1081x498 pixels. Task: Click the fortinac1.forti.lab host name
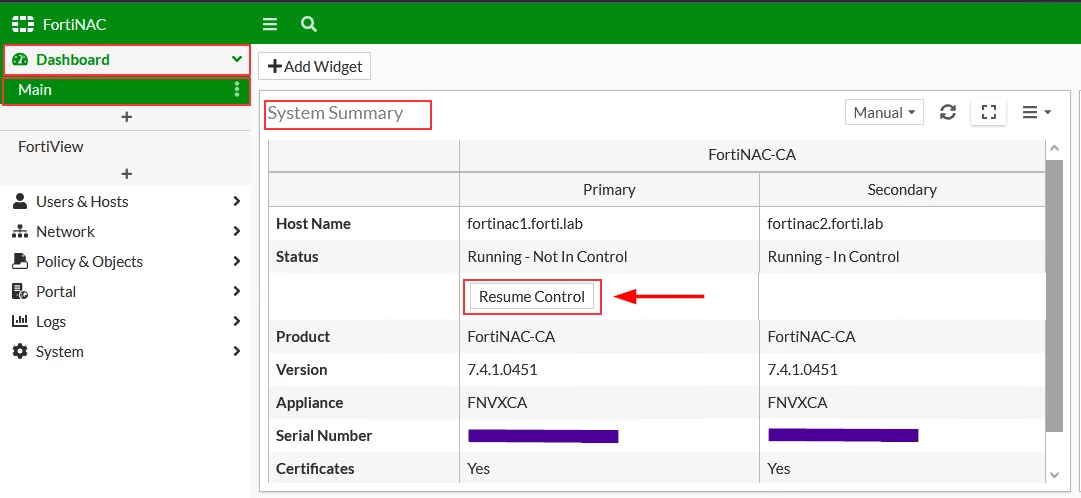(x=525, y=223)
